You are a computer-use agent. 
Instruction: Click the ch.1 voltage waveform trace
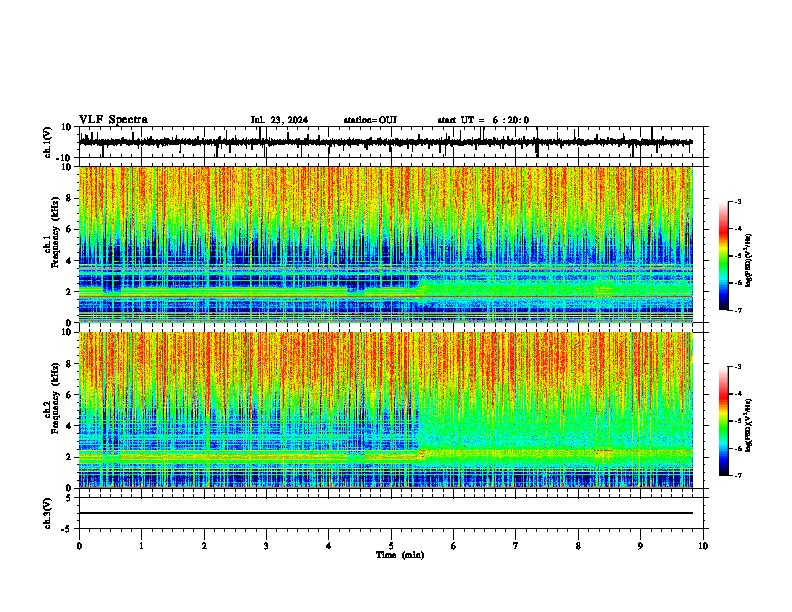tap(386, 142)
